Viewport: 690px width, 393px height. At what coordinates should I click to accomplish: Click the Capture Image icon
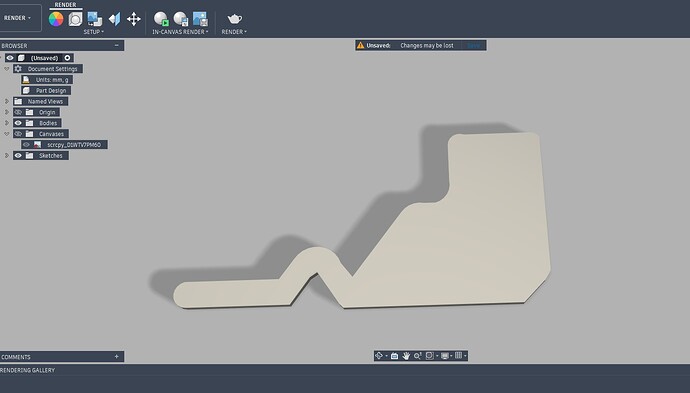[x=200, y=19]
